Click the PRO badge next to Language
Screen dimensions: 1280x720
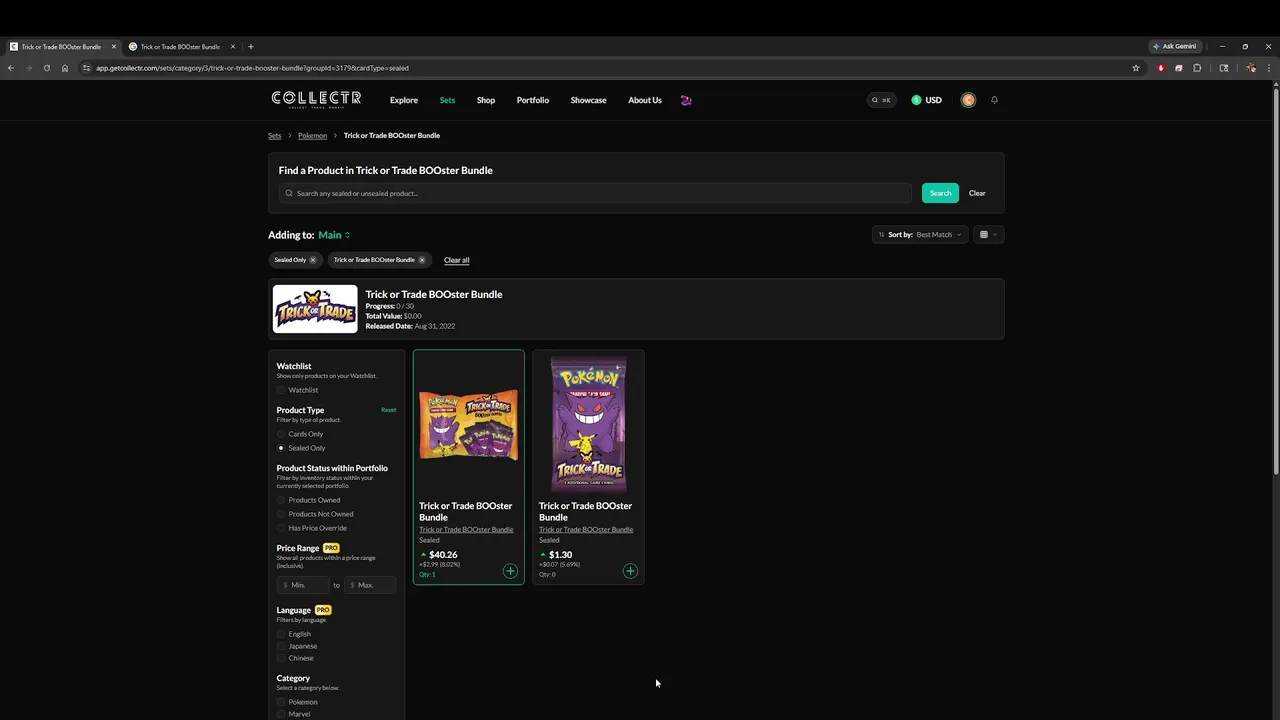tap(323, 610)
